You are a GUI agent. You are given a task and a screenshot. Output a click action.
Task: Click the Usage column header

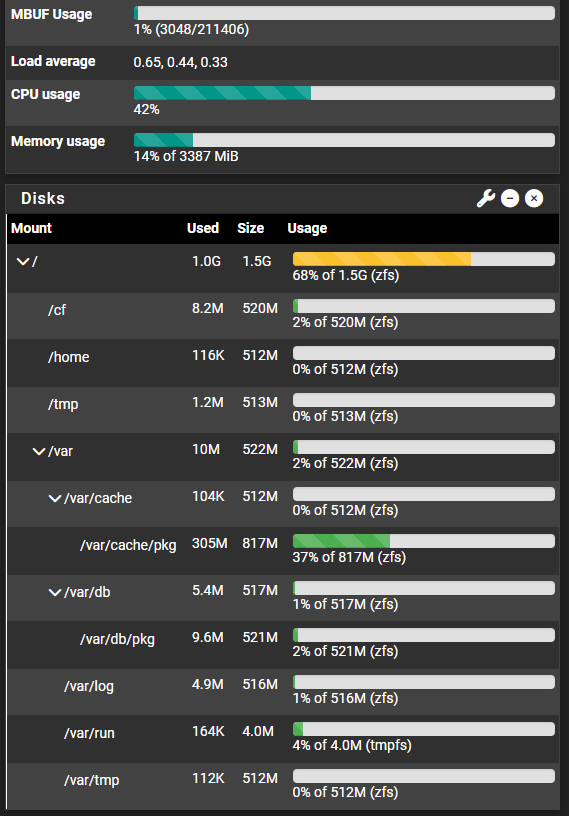pyautogui.click(x=307, y=228)
